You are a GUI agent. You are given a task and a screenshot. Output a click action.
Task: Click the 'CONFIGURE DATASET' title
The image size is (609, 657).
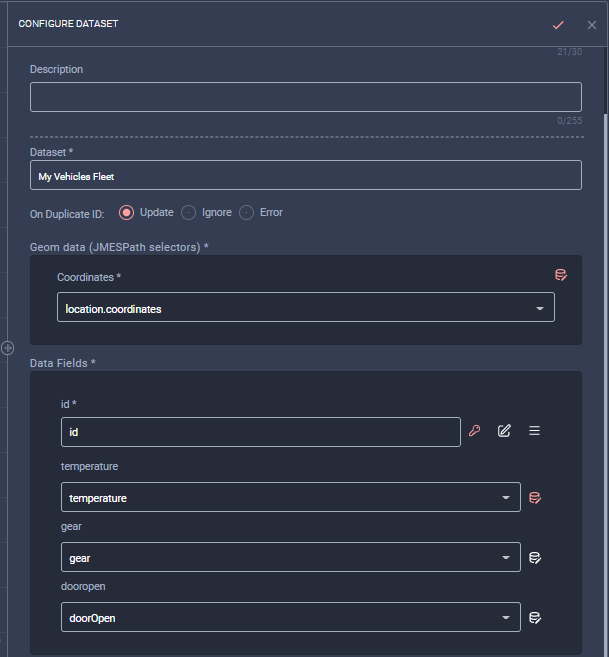[68, 24]
